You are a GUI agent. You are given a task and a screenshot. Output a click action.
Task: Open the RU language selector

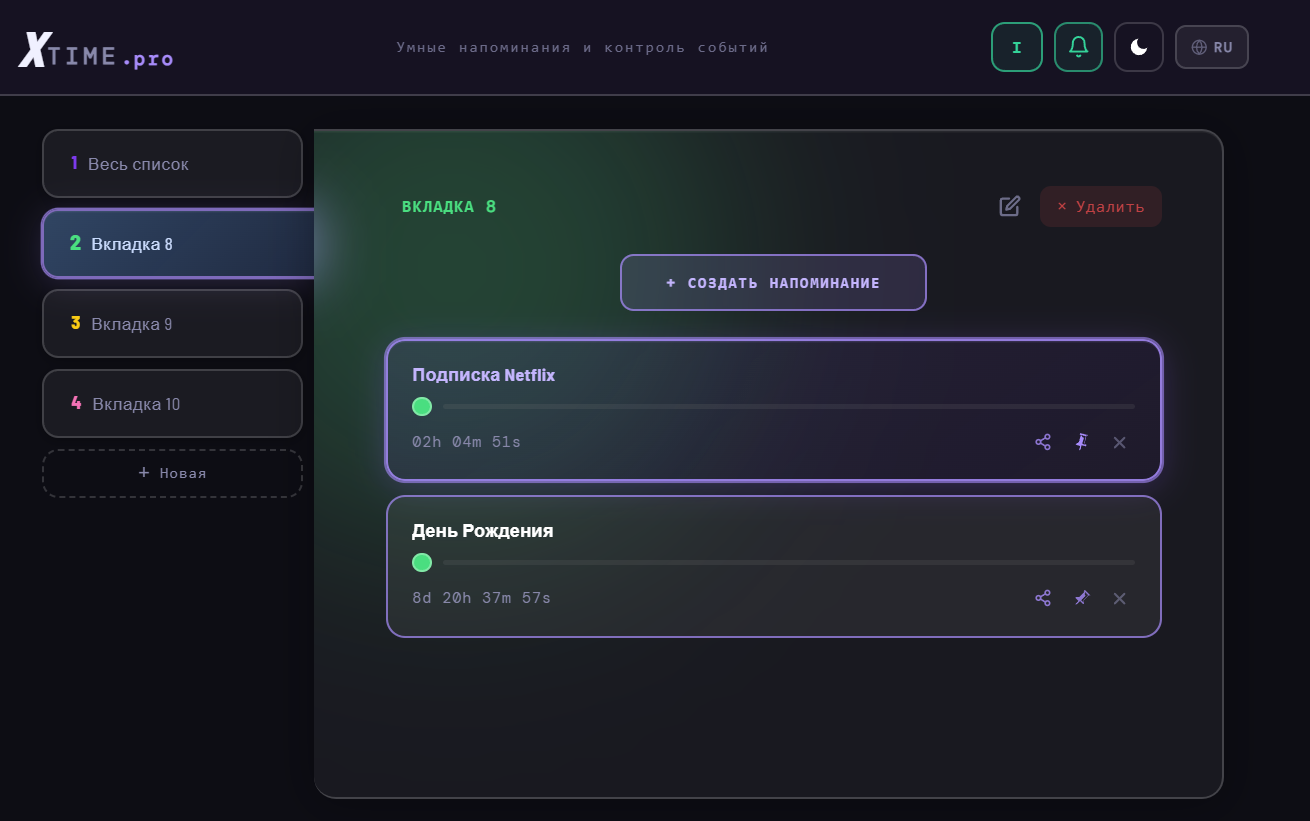(x=1211, y=47)
